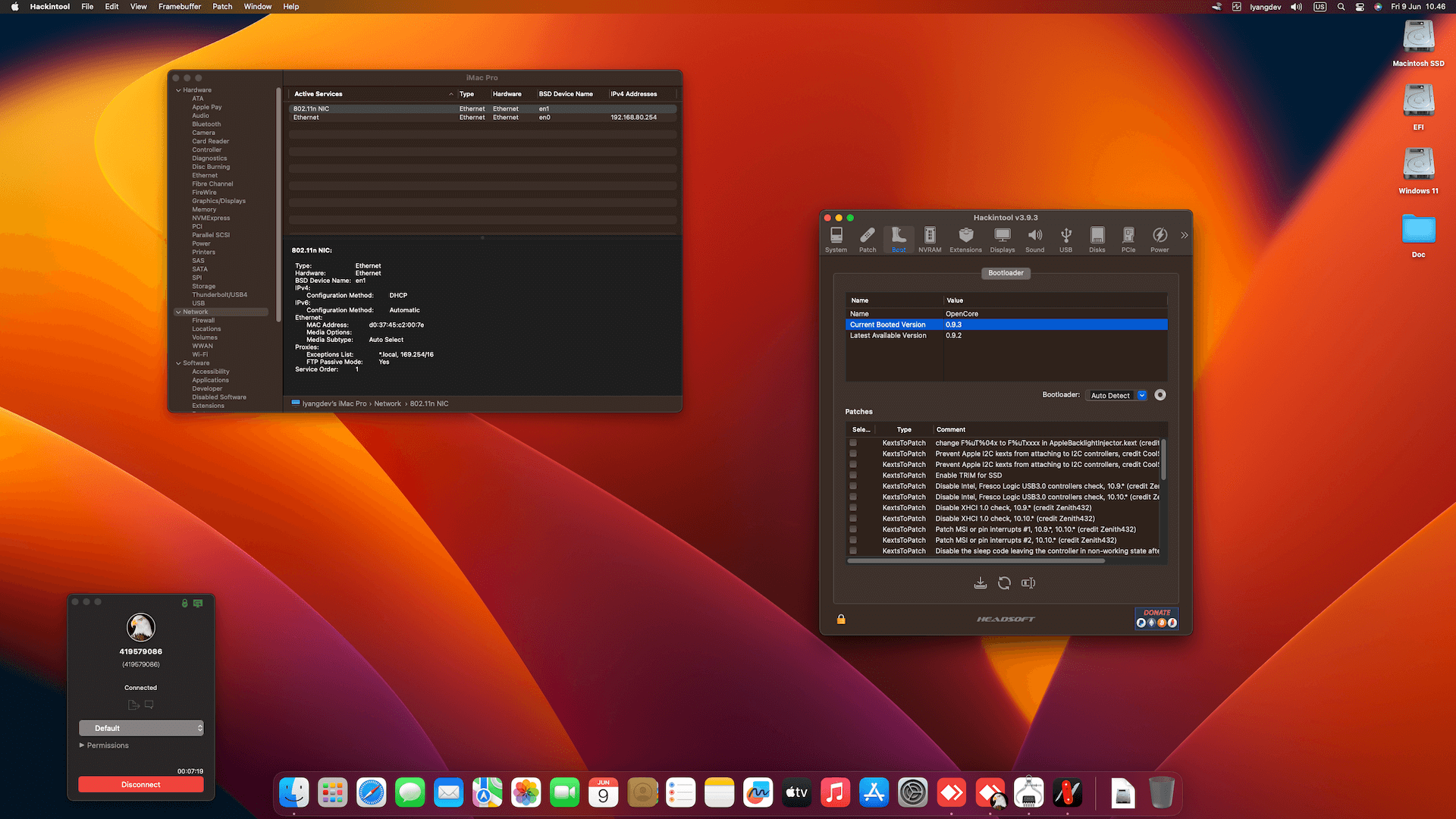
Task: Open the NVRAM panel in Hackintool
Action: [x=929, y=239]
